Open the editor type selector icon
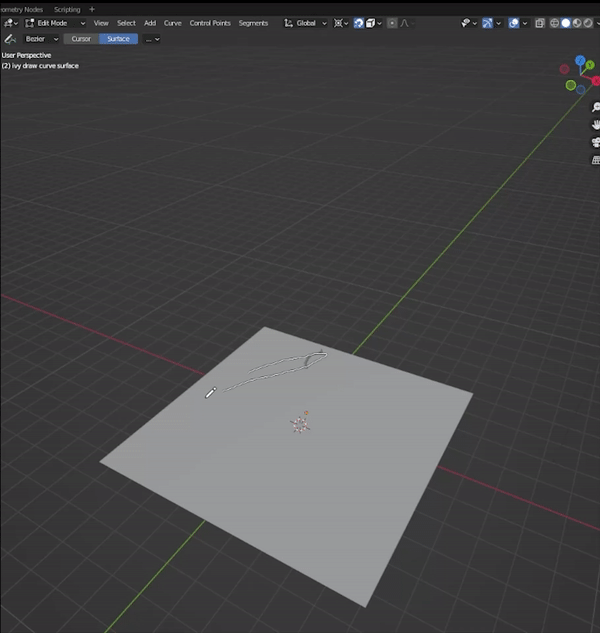Image resolution: width=600 pixels, height=633 pixels. click(x=10, y=23)
